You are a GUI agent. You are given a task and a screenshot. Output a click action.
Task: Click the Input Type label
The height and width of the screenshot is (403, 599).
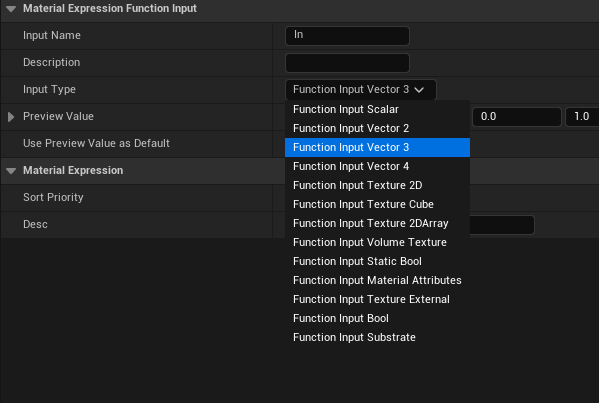coord(49,89)
